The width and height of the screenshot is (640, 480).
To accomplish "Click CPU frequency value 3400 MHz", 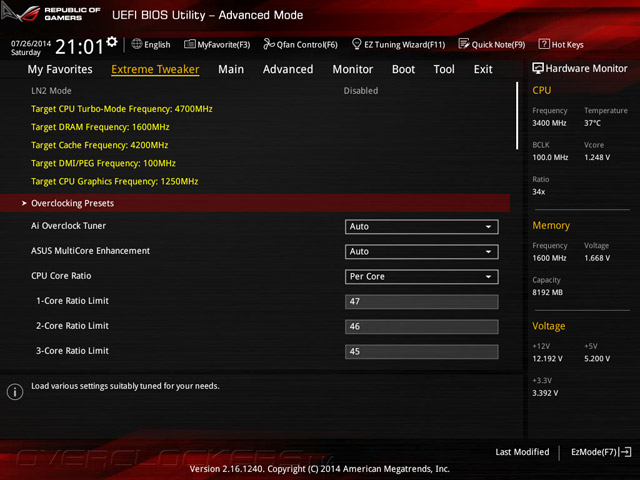I will (549, 123).
